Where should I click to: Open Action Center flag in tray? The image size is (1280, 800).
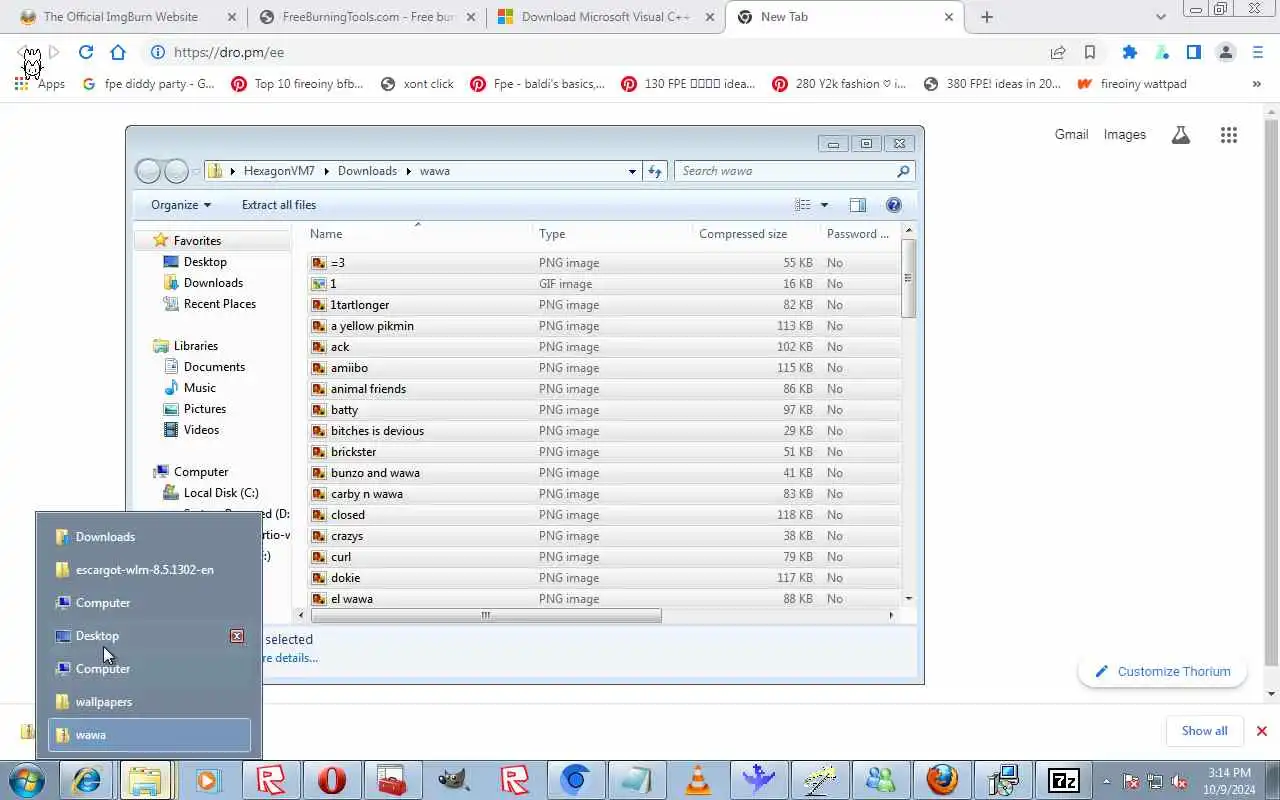[x=1132, y=781]
